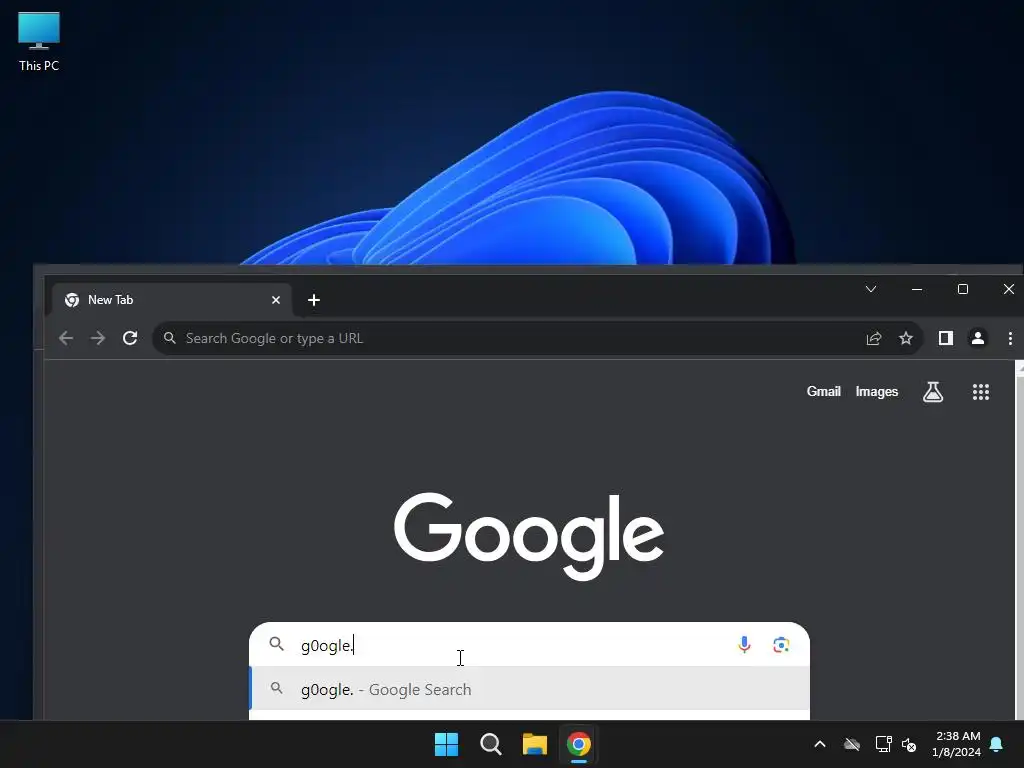This screenshot has height=768, width=1024.
Task: Click the search box magnifier icon
Action: tap(277, 645)
